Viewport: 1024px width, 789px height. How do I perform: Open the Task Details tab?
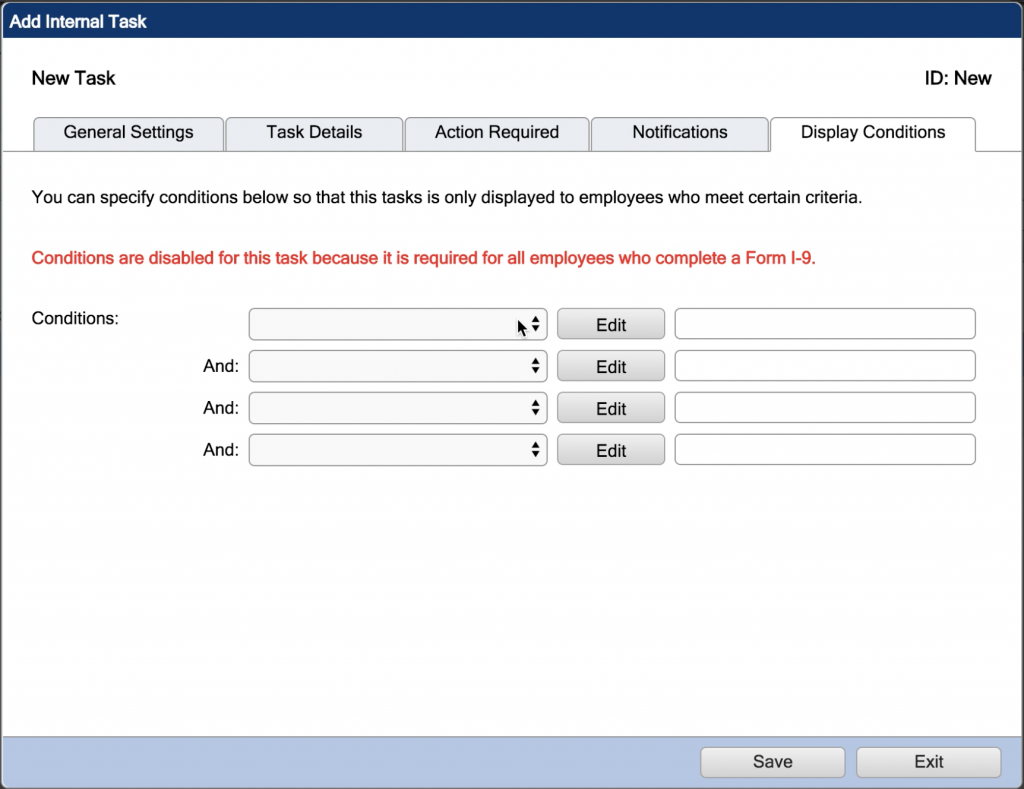click(x=314, y=133)
